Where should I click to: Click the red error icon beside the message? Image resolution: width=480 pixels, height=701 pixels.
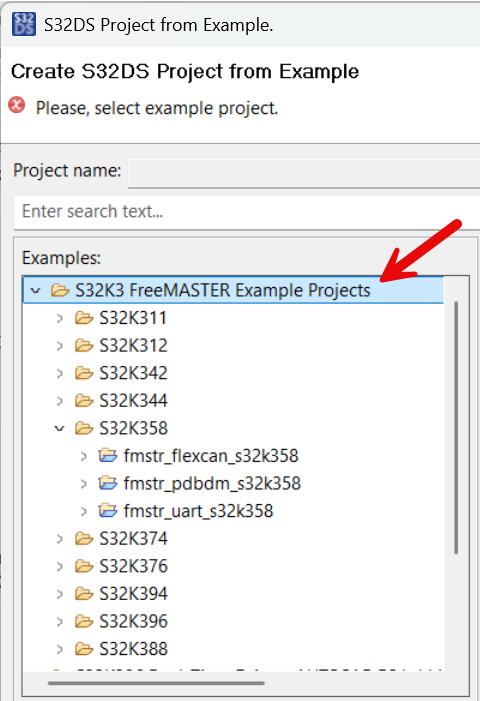[17, 106]
